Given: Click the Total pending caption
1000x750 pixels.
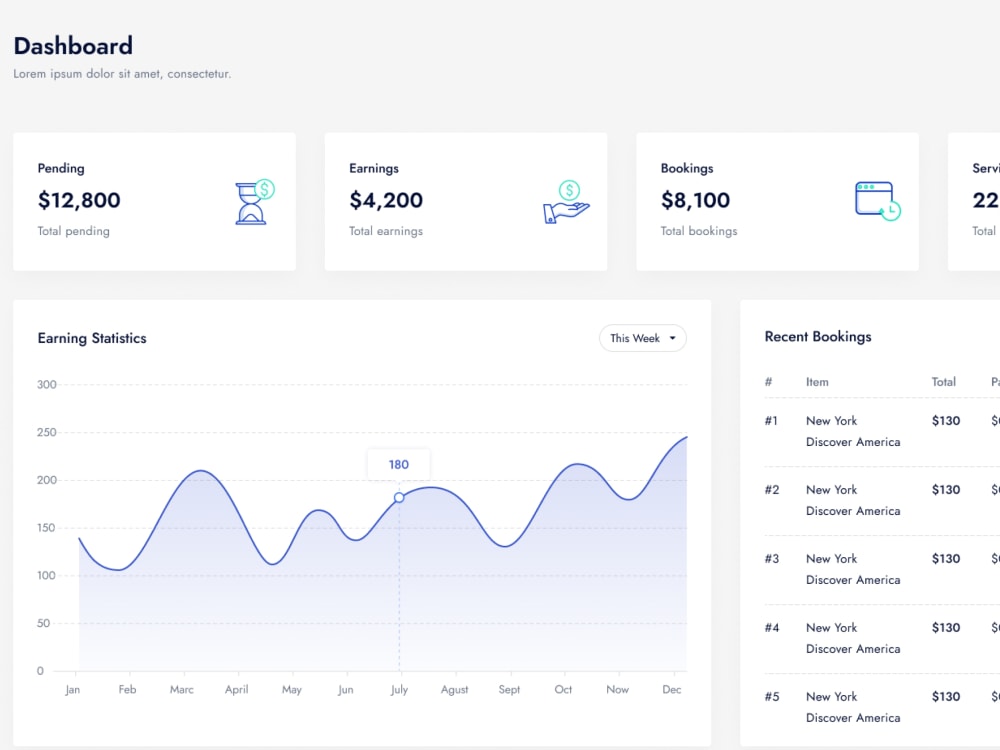Looking at the screenshot, I should click(73, 231).
